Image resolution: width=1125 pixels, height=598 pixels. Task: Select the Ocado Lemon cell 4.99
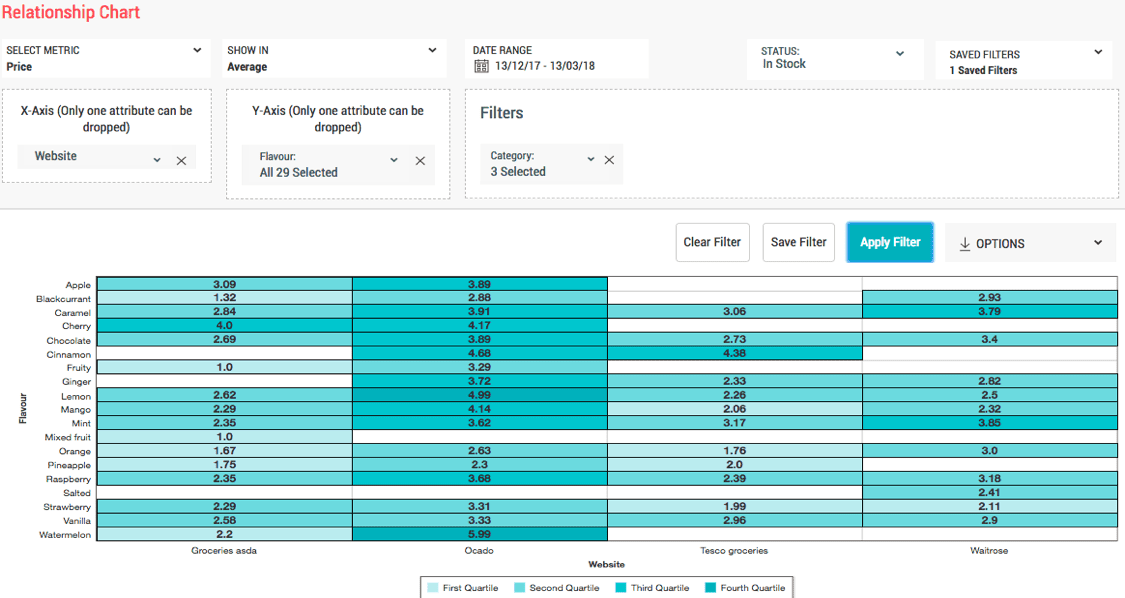coord(480,395)
